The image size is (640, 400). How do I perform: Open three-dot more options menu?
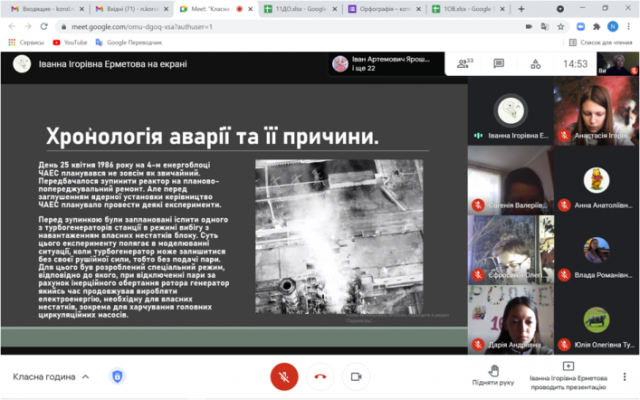tap(624, 376)
